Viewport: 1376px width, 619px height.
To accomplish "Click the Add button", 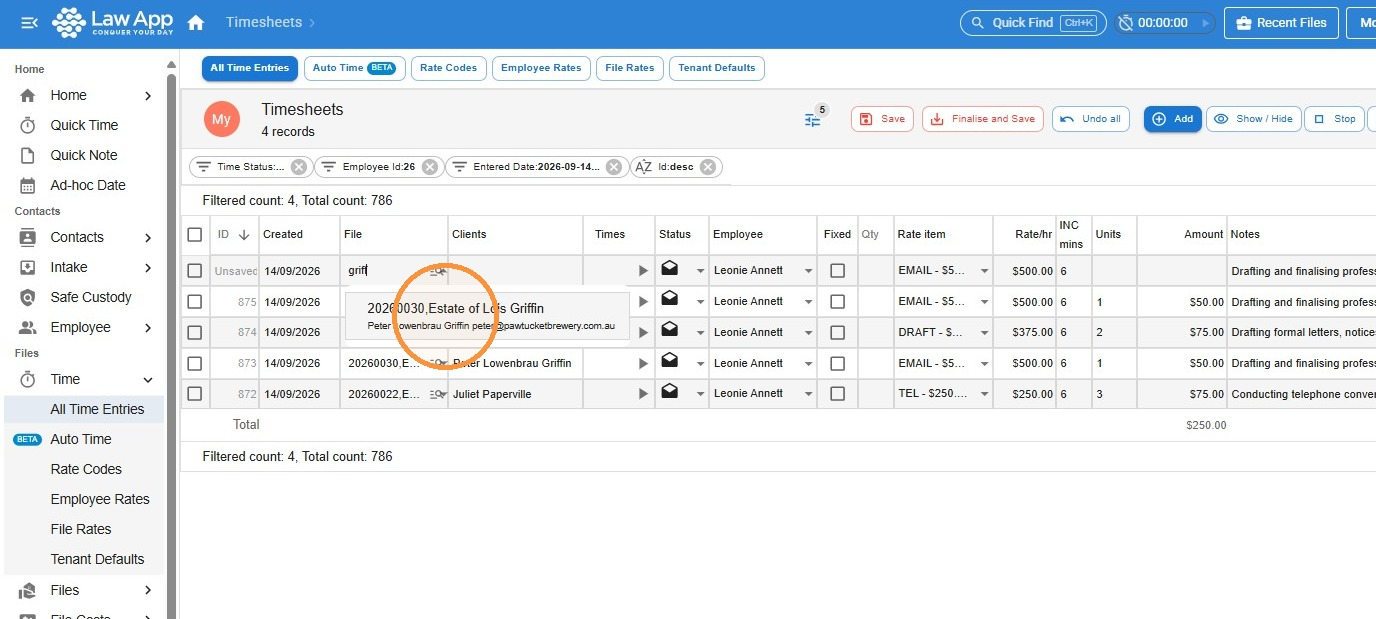I will point(1173,119).
